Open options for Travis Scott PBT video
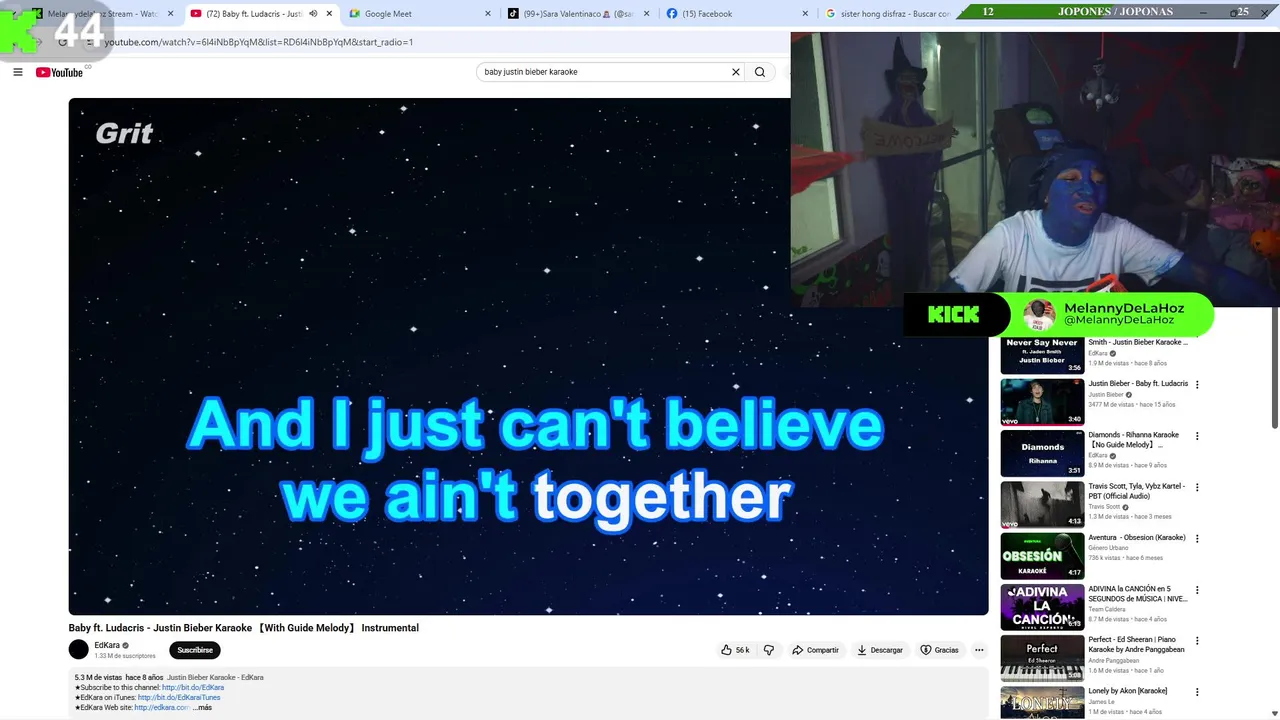The width and height of the screenshot is (1280, 720). pyautogui.click(x=1197, y=488)
